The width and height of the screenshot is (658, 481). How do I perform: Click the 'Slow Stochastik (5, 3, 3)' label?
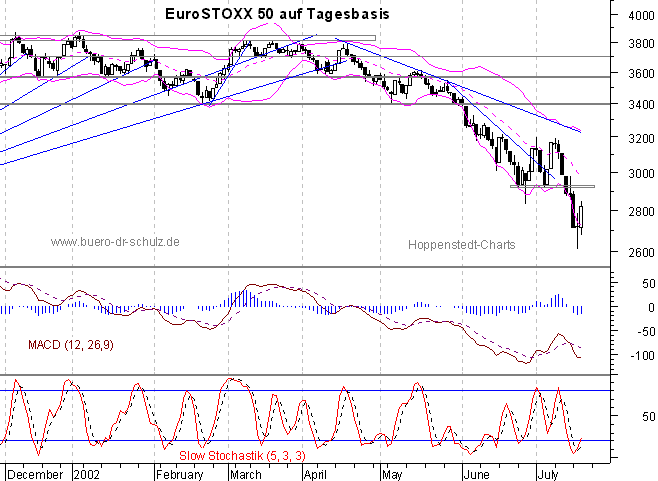click(243, 455)
